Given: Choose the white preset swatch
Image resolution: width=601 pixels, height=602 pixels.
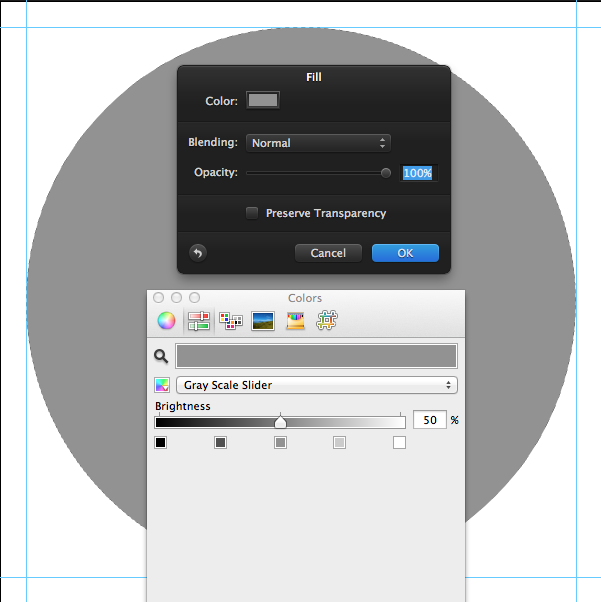Looking at the screenshot, I should (x=399, y=443).
